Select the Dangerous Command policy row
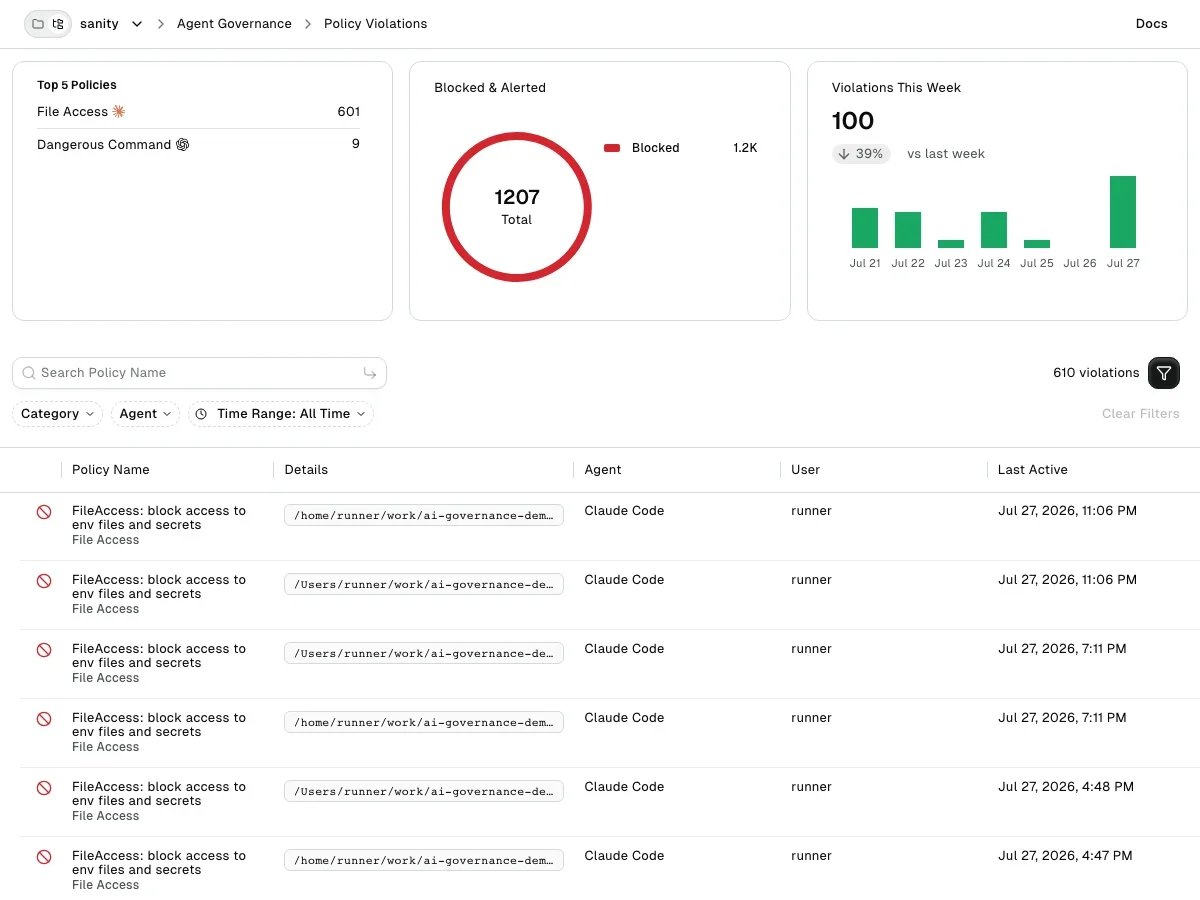This screenshot has width=1200, height=900. 198,145
